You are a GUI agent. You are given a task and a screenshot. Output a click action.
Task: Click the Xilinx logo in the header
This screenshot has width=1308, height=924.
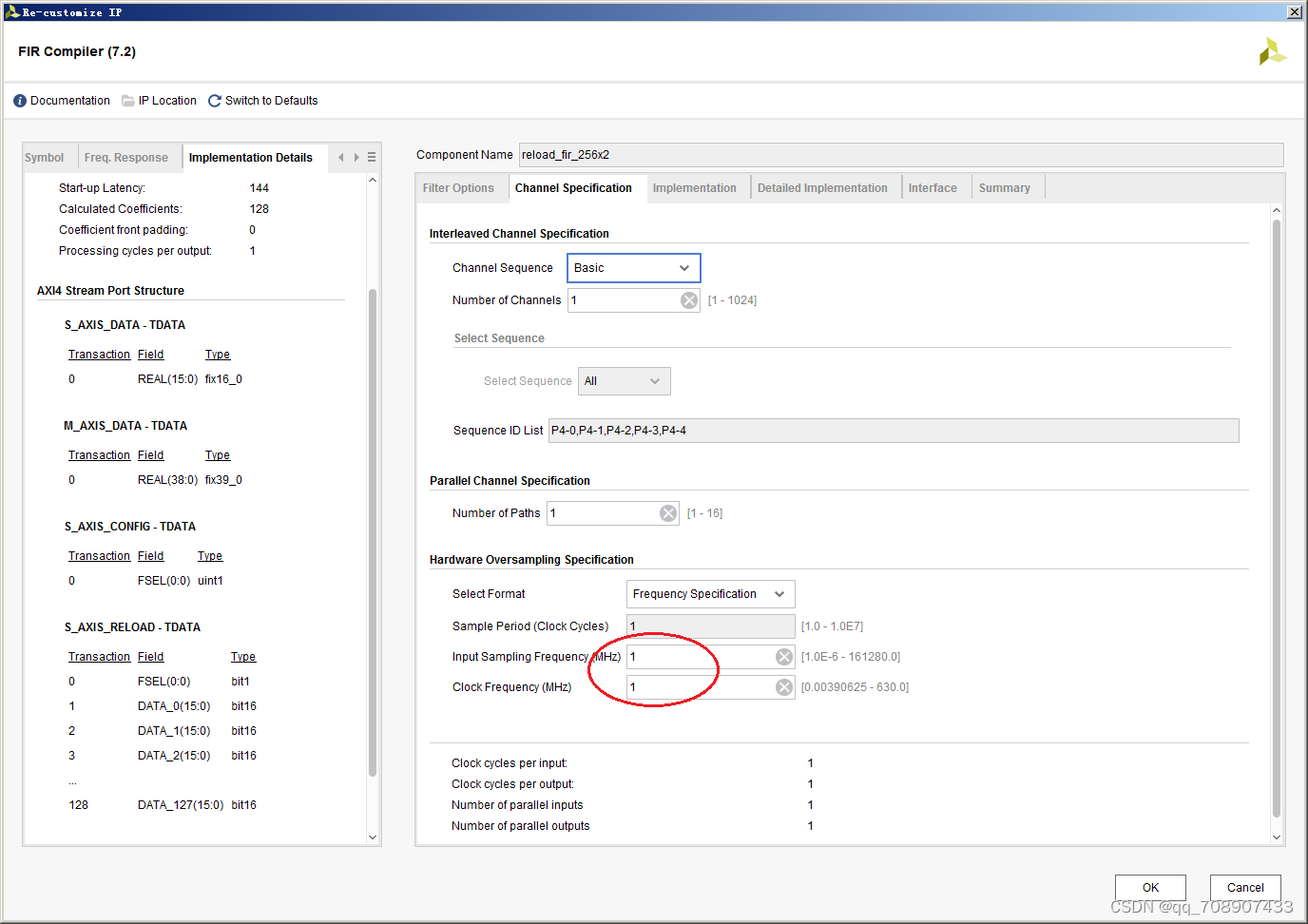coord(1273,51)
